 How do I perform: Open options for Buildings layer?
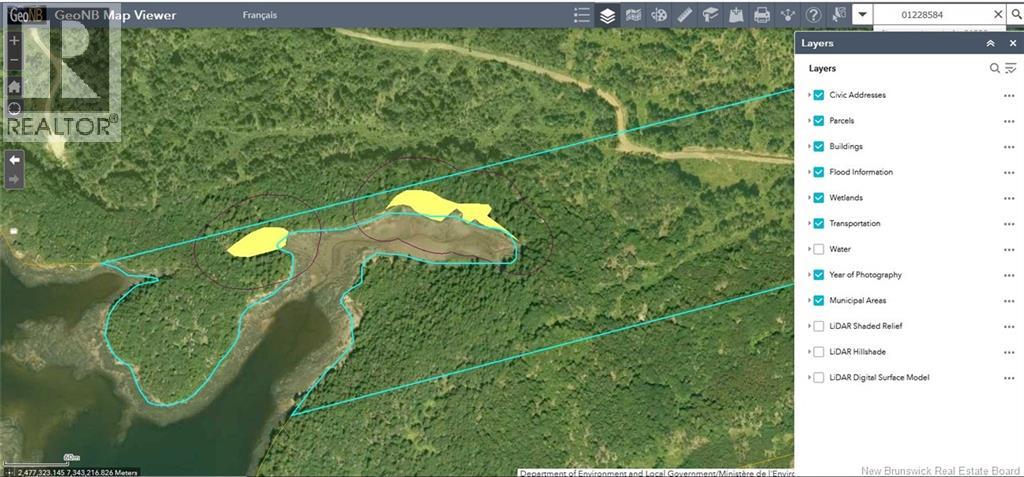(x=1009, y=147)
